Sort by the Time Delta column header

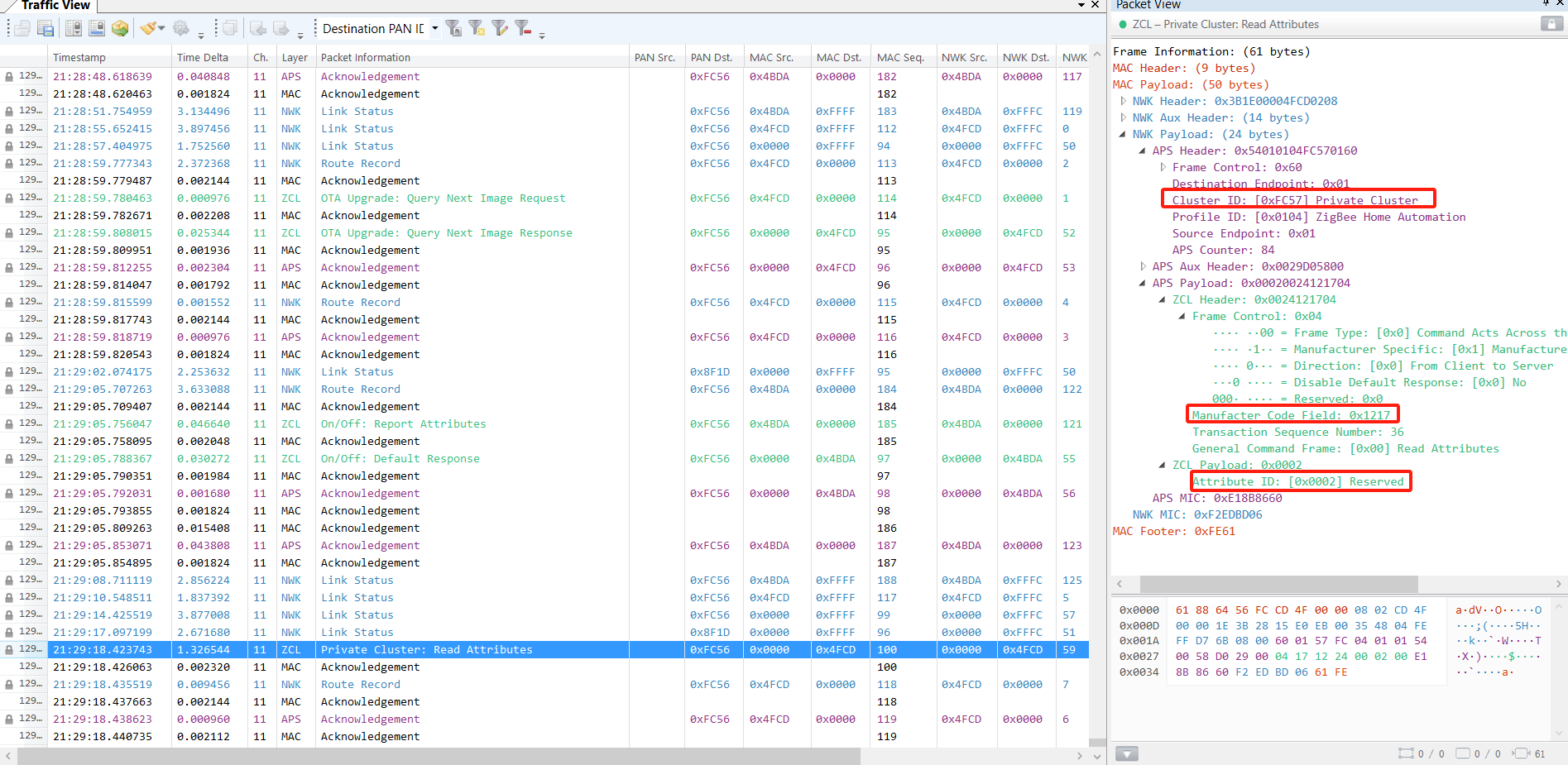[209, 57]
